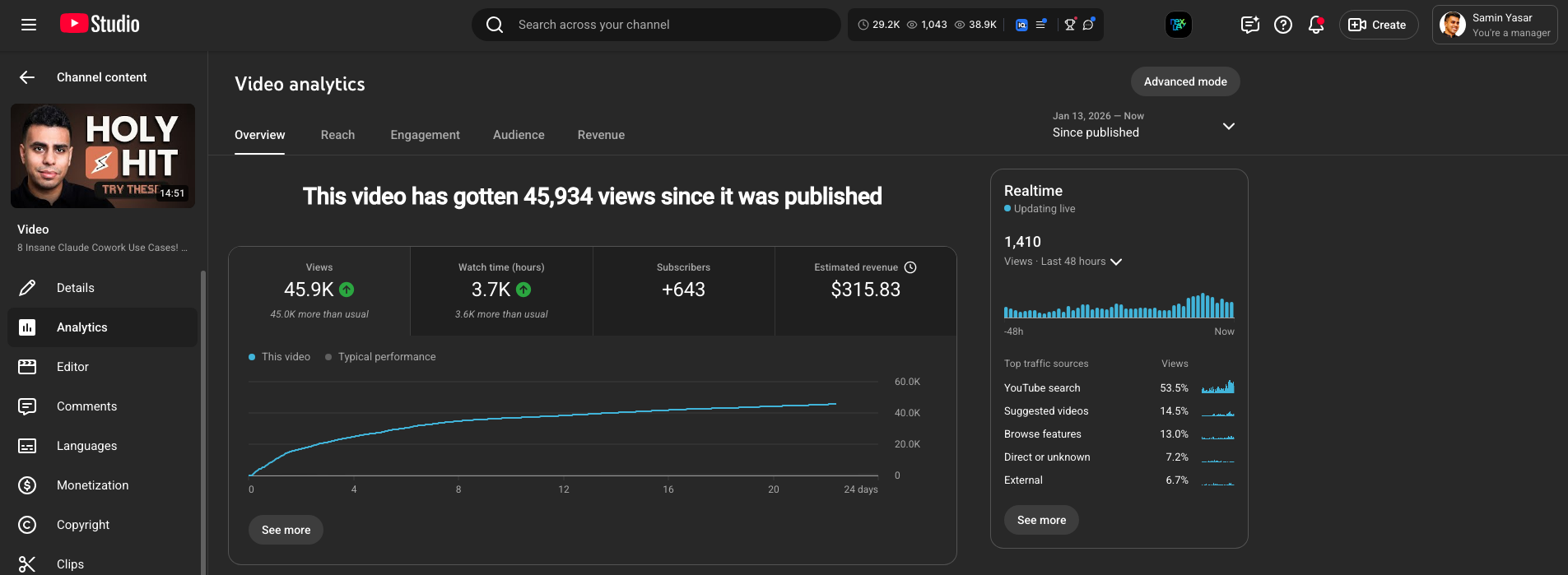Image resolution: width=1568 pixels, height=575 pixels.
Task: Select the Estimated revenue $315.83 card
Action: click(866, 291)
